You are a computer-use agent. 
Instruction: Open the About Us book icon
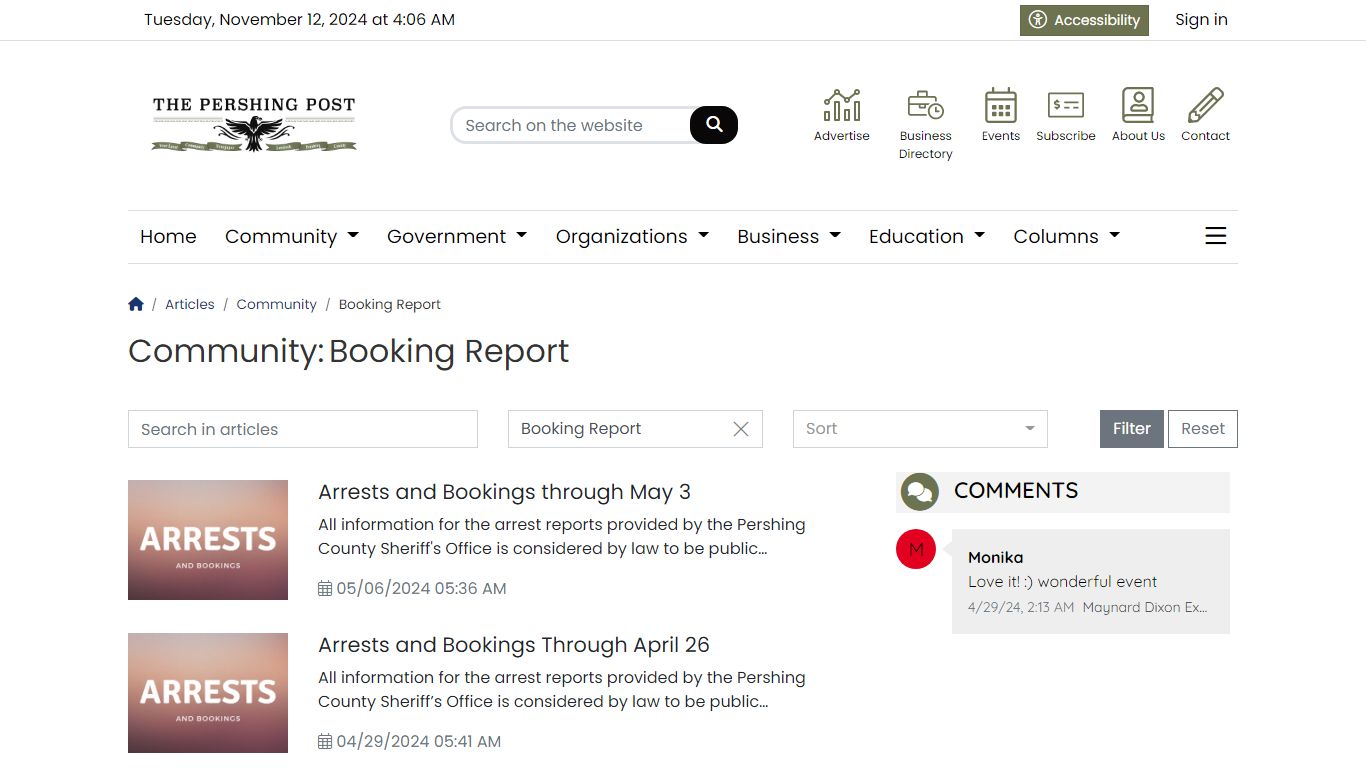tap(1138, 105)
